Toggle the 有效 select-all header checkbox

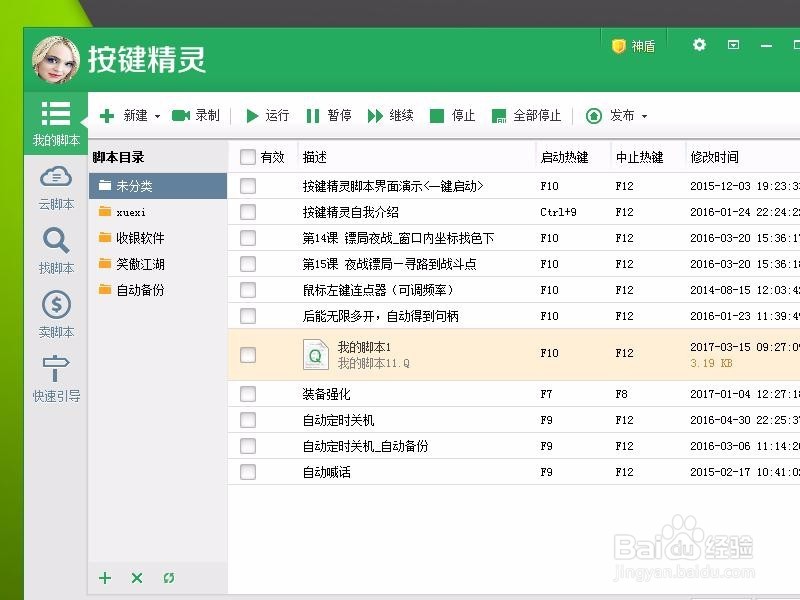[247, 157]
